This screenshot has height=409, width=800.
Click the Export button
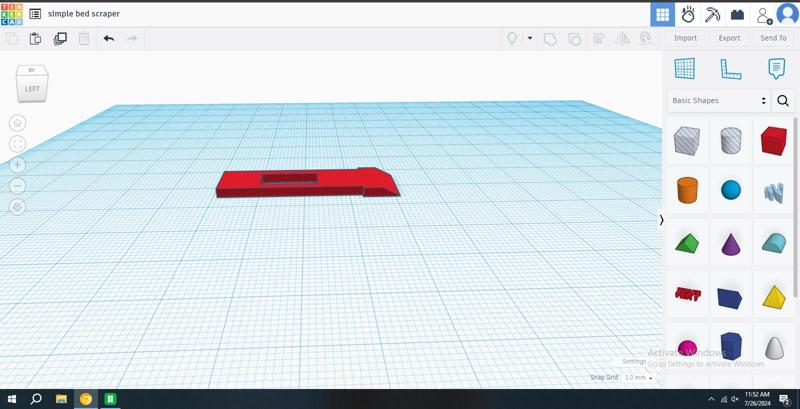pyautogui.click(x=729, y=38)
